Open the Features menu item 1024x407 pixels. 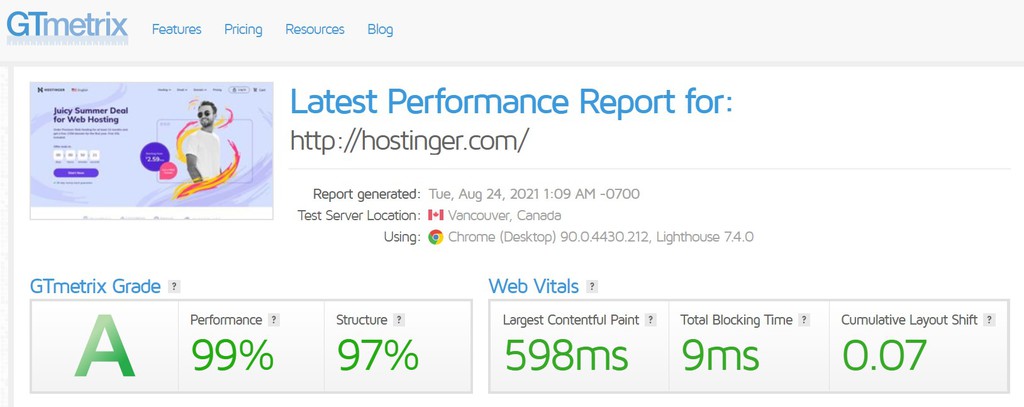click(176, 29)
